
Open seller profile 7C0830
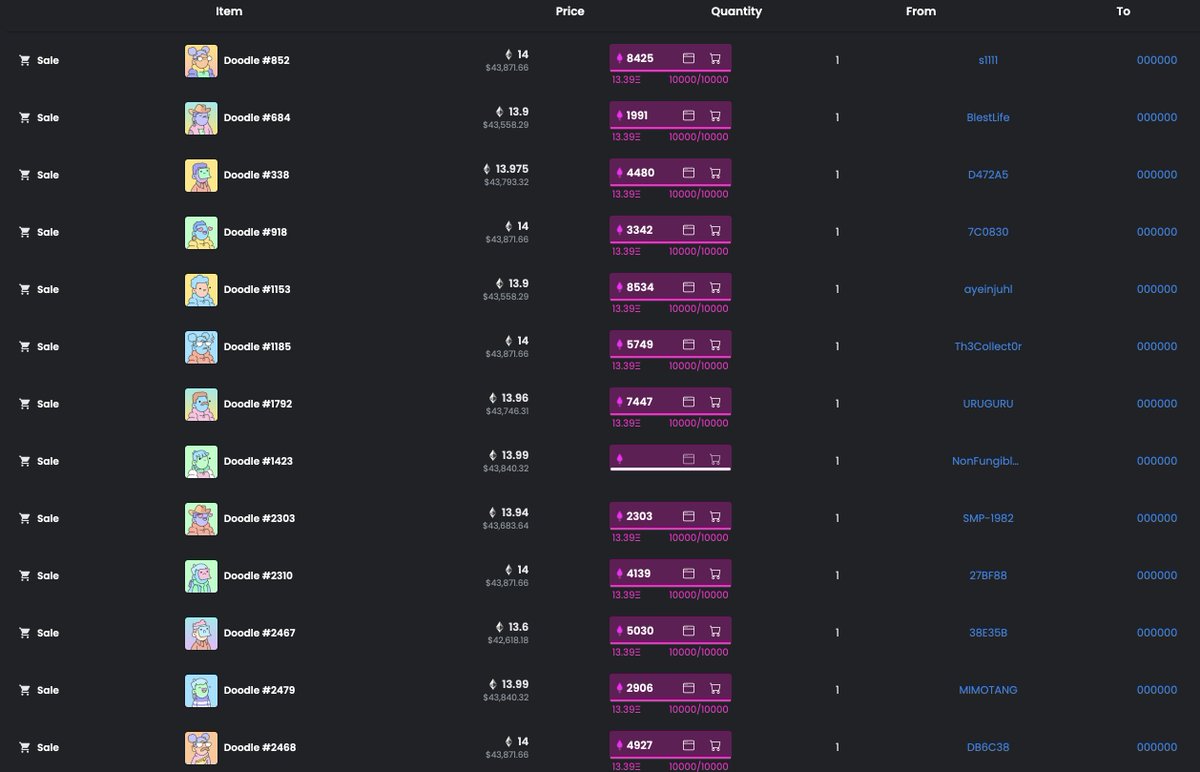click(x=988, y=232)
